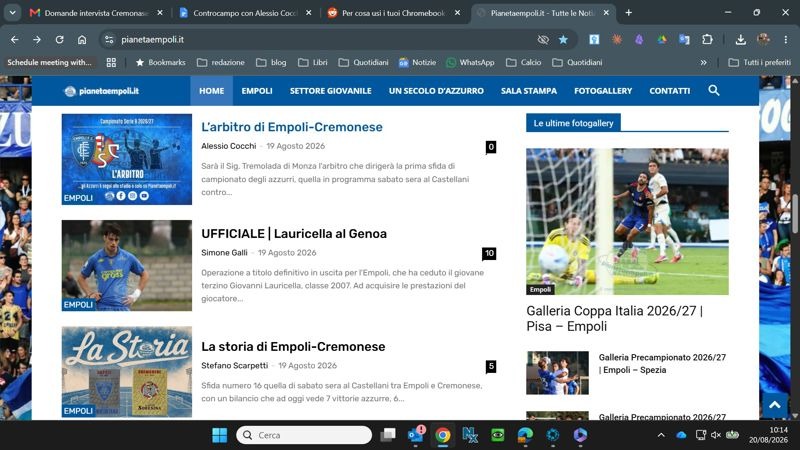Open the Schedule meeting with bookmark
This screenshot has width=800, height=450.
coord(49,62)
